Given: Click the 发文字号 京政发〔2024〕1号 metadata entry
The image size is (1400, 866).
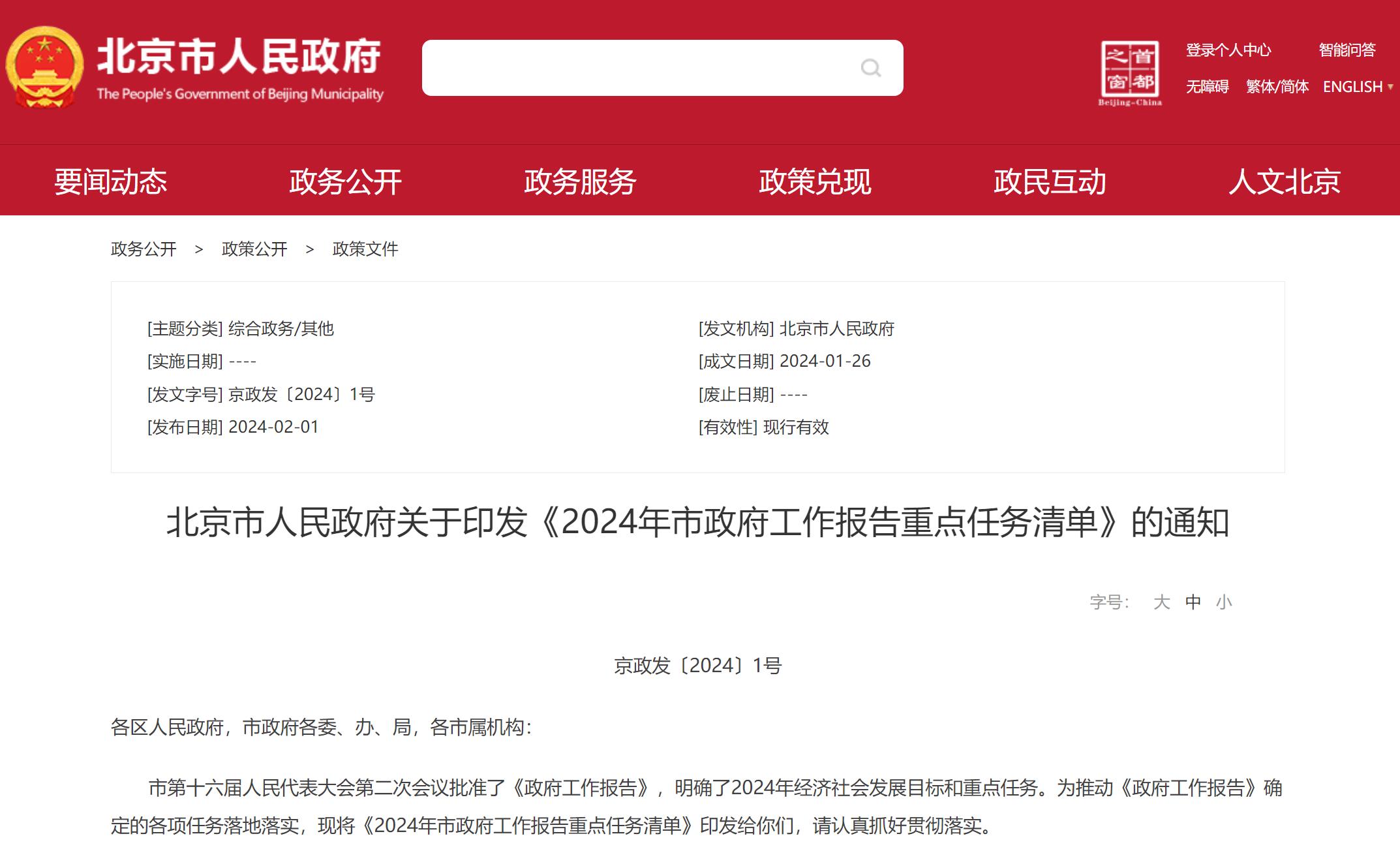Looking at the screenshot, I should pyautogui.click(x=261, y=394).
